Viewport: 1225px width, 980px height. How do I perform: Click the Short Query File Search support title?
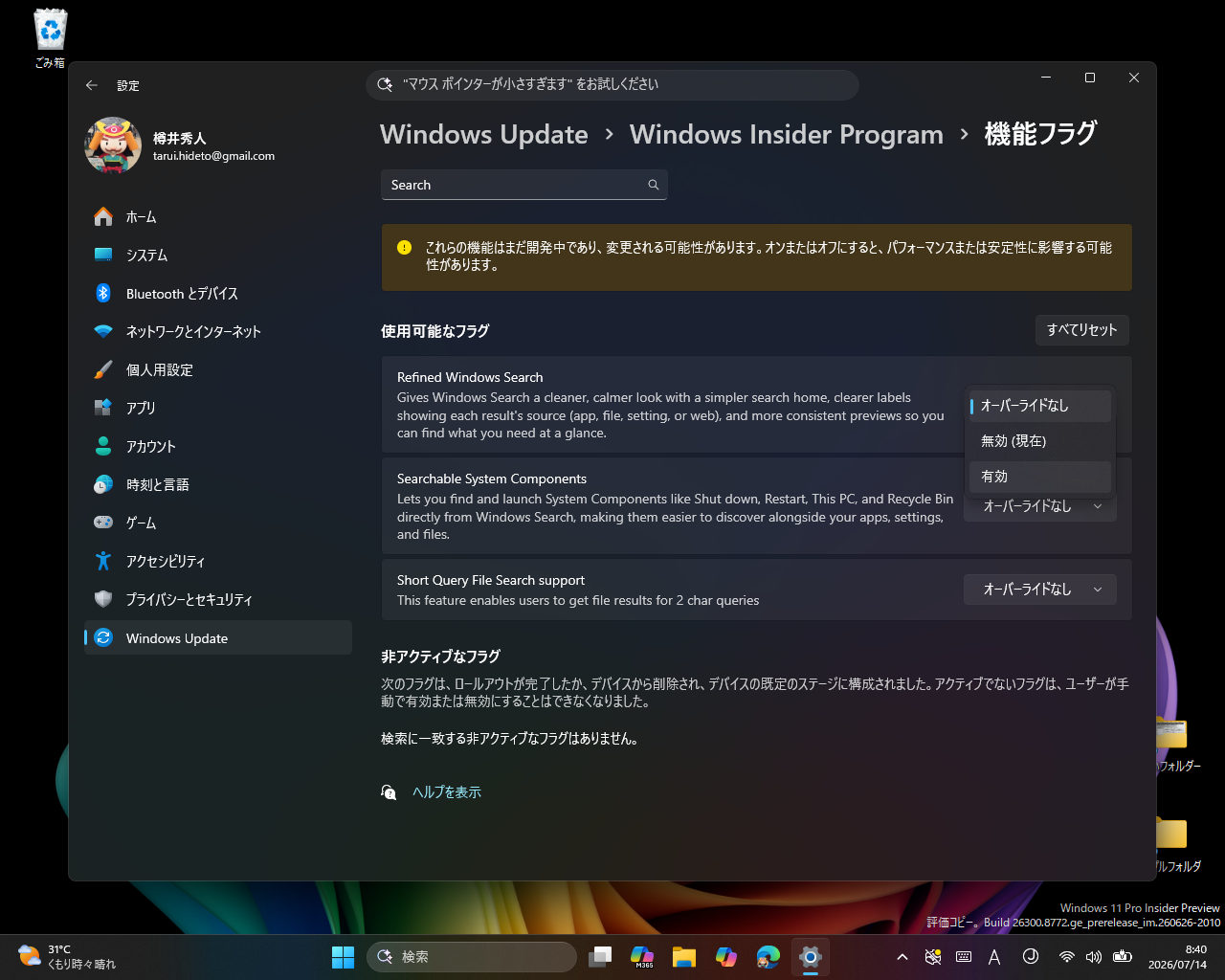[491, 580]
